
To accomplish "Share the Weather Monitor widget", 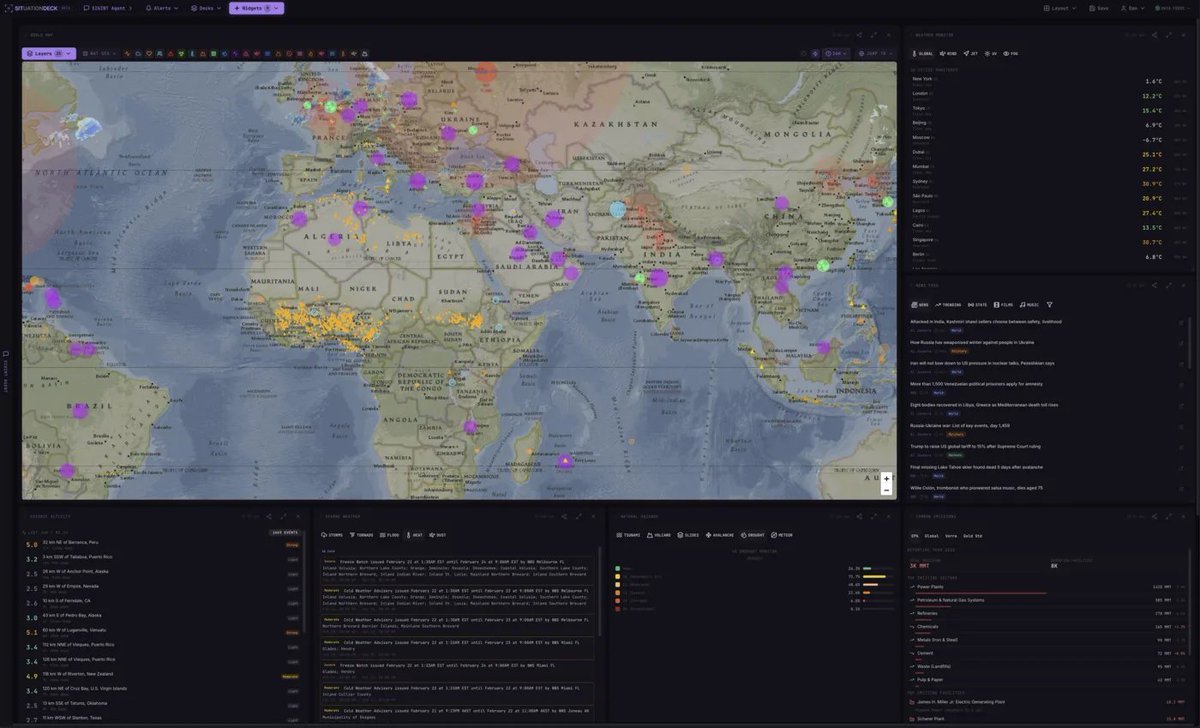I will (1154, 35).
